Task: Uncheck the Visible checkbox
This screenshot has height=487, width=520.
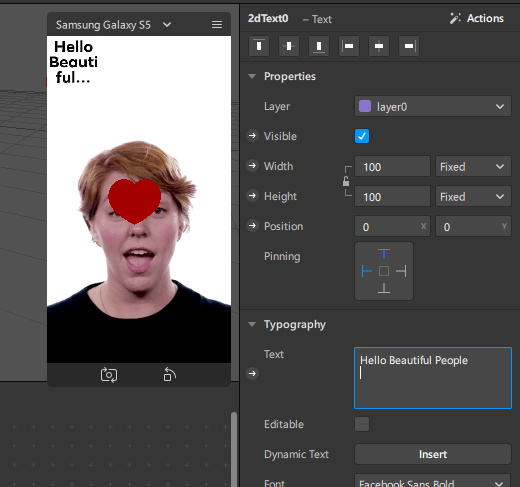Action: 362,136
